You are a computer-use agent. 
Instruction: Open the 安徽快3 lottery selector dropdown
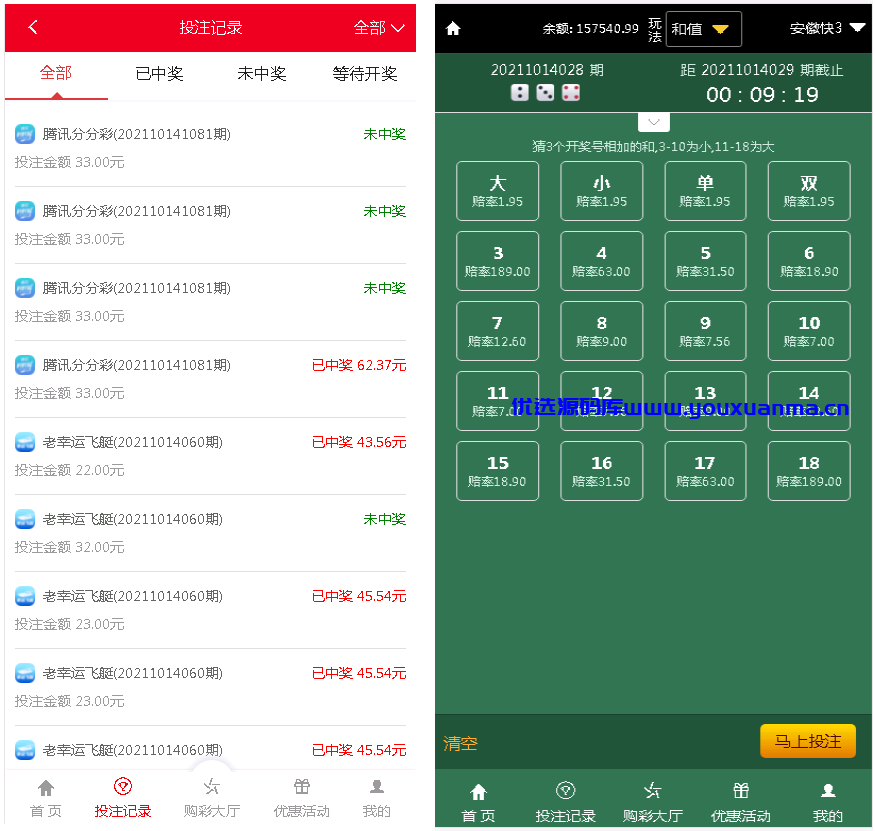(x=827, y=28)
